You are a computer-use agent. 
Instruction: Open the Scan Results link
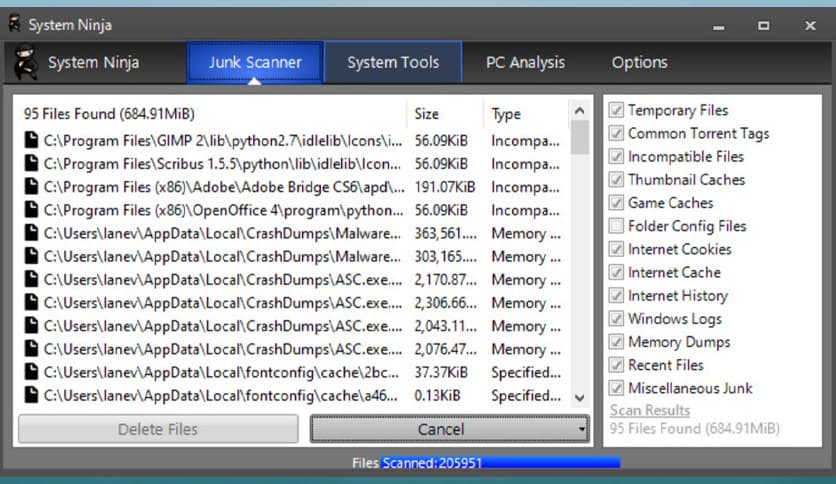649,410
